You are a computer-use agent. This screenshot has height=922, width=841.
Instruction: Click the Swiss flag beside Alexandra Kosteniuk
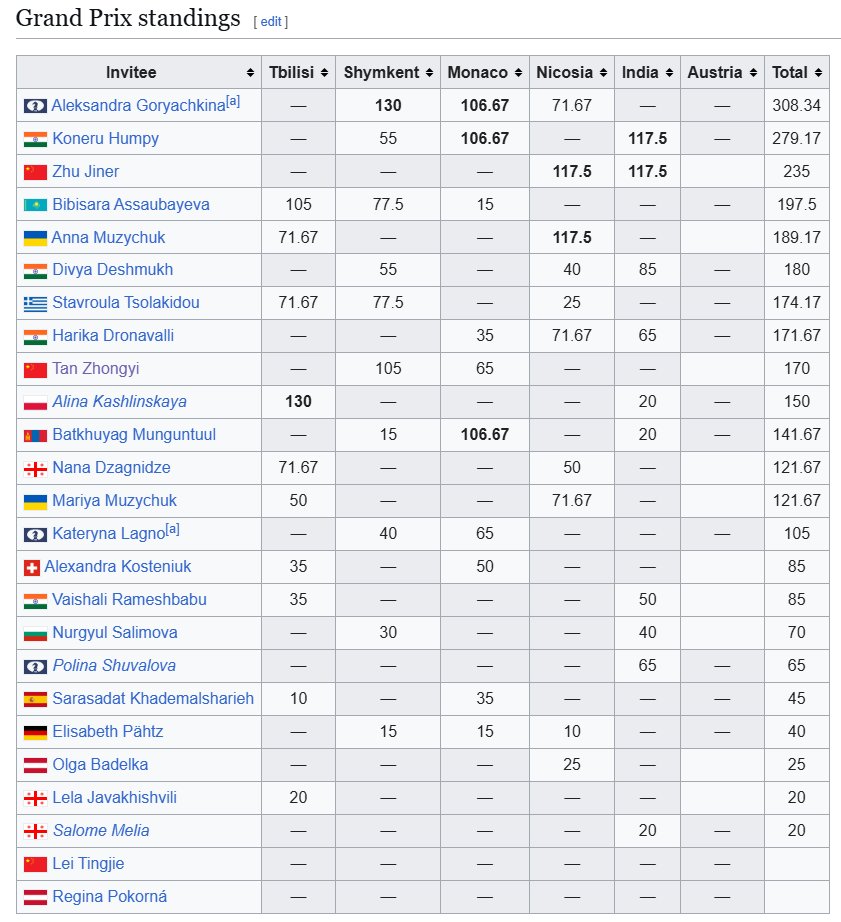(x=31, y=568)
